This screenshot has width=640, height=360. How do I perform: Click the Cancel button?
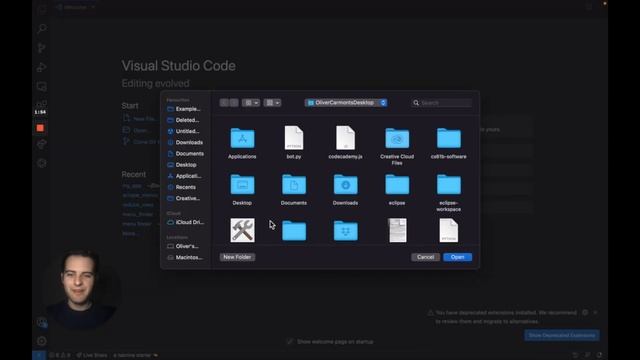(x=425, y=257)
